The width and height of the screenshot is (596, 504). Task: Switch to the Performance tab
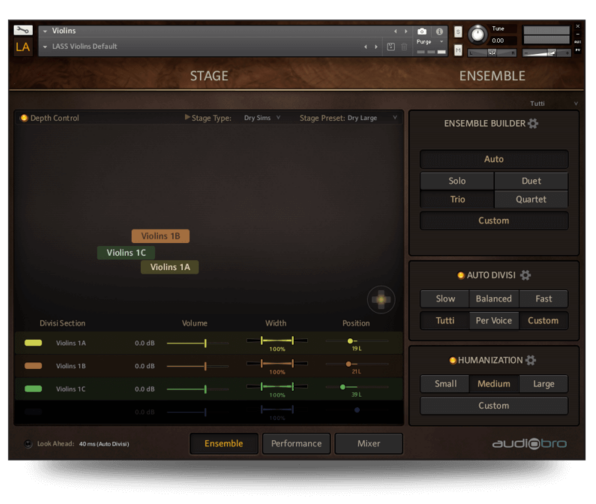296,444
